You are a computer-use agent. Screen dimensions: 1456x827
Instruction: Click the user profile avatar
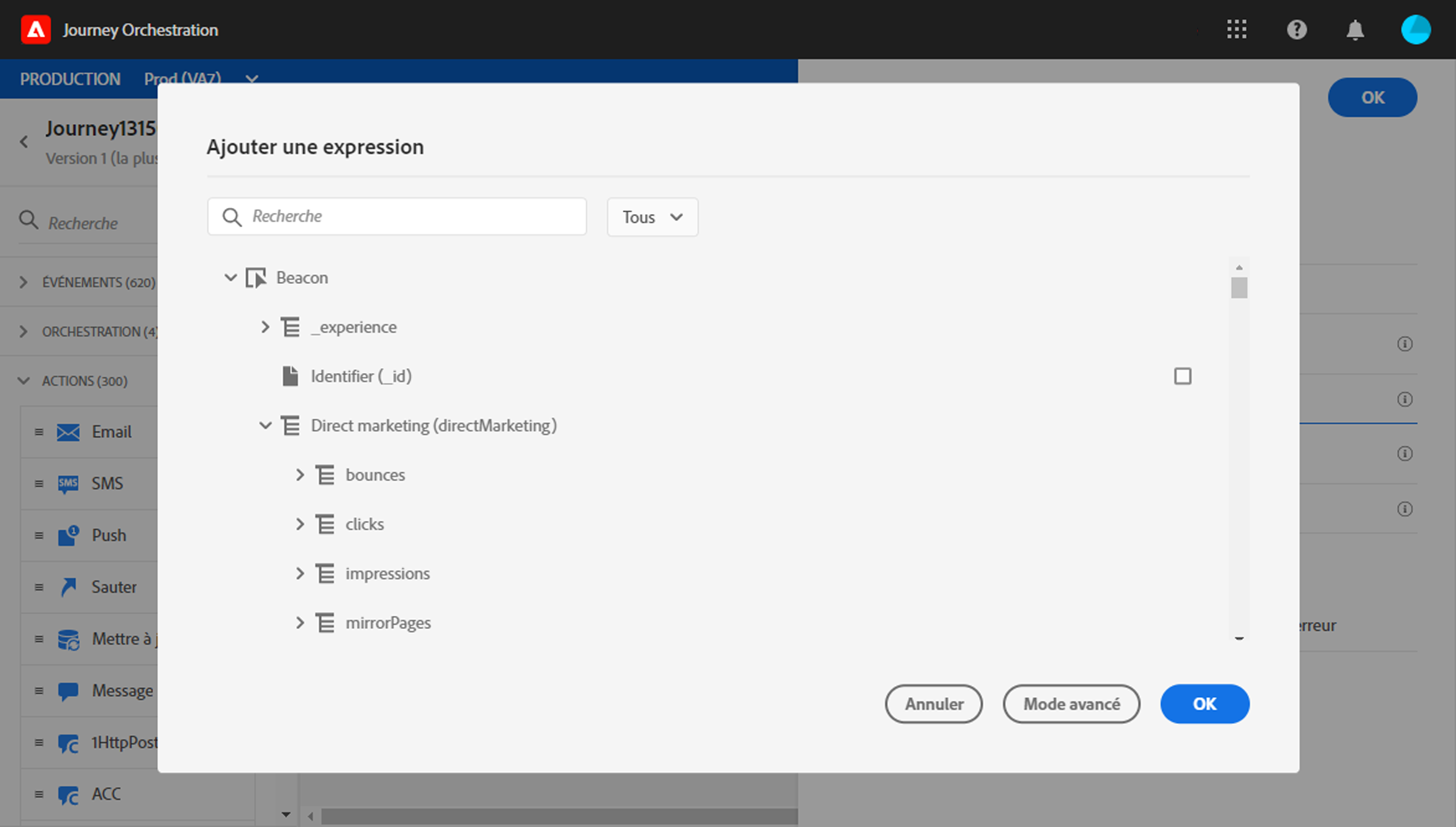1415,29
